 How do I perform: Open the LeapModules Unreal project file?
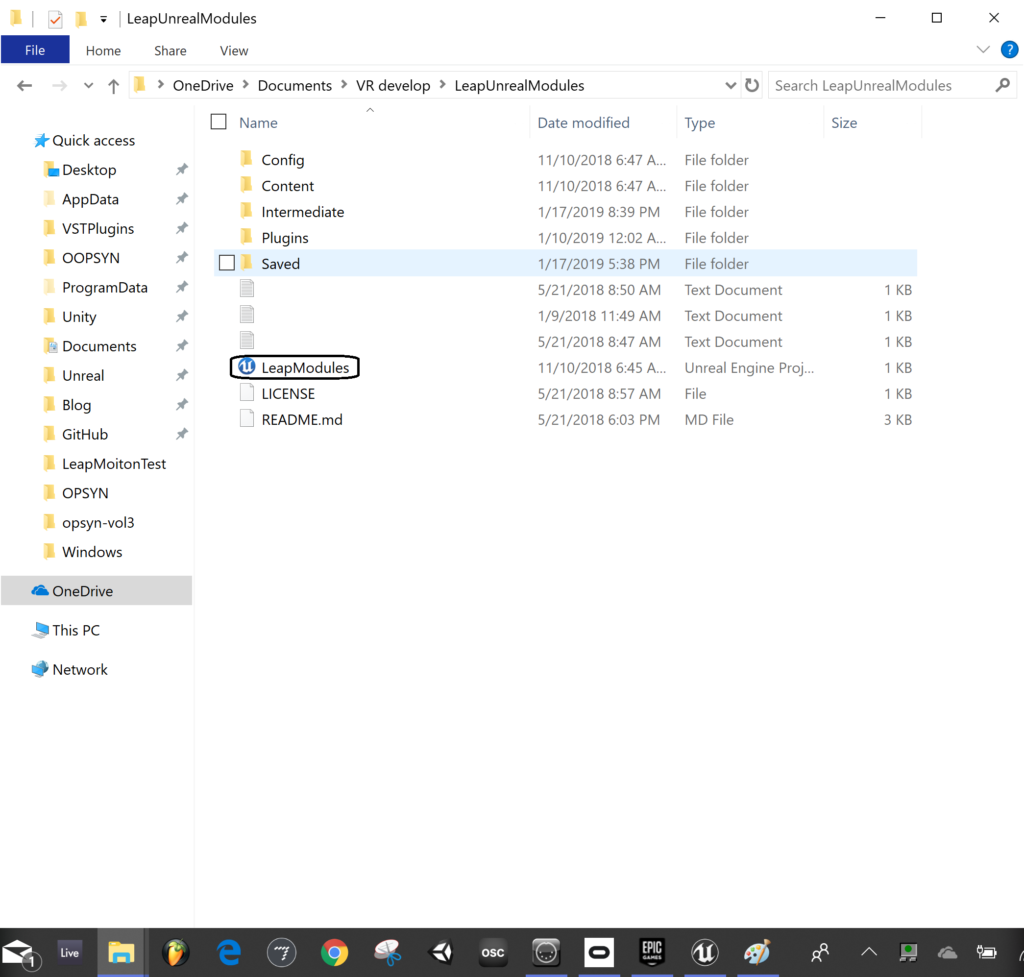(x=305, y=368)
